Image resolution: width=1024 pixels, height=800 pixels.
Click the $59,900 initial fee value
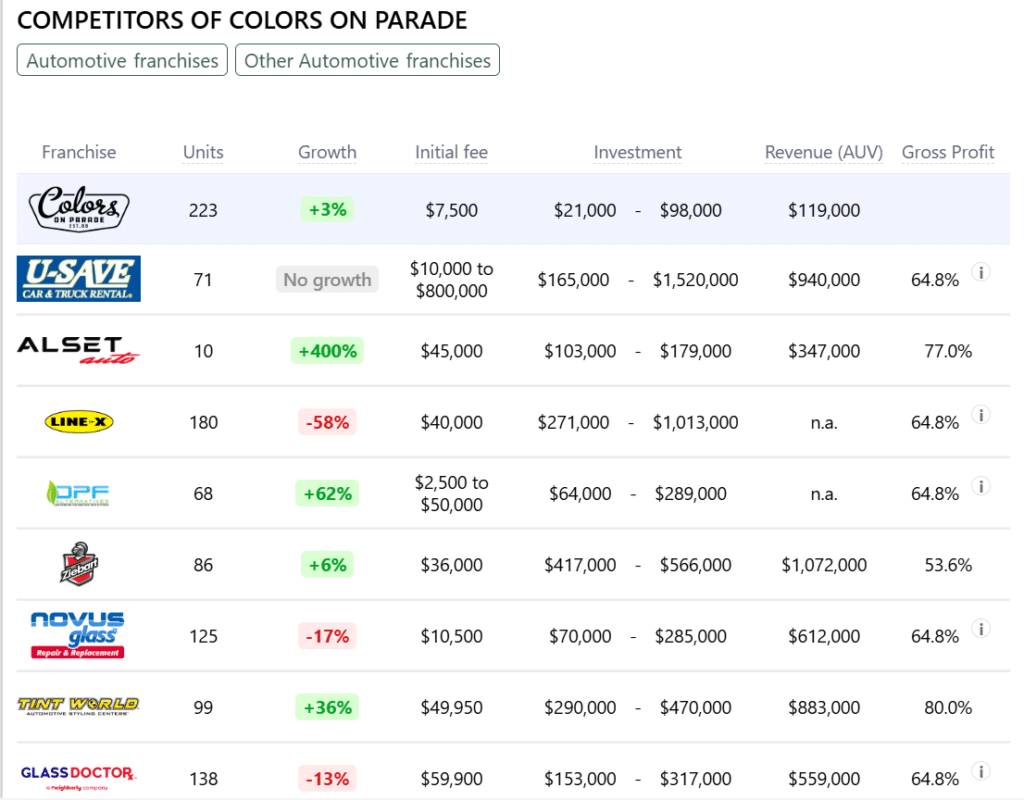[x=451, y=778]
